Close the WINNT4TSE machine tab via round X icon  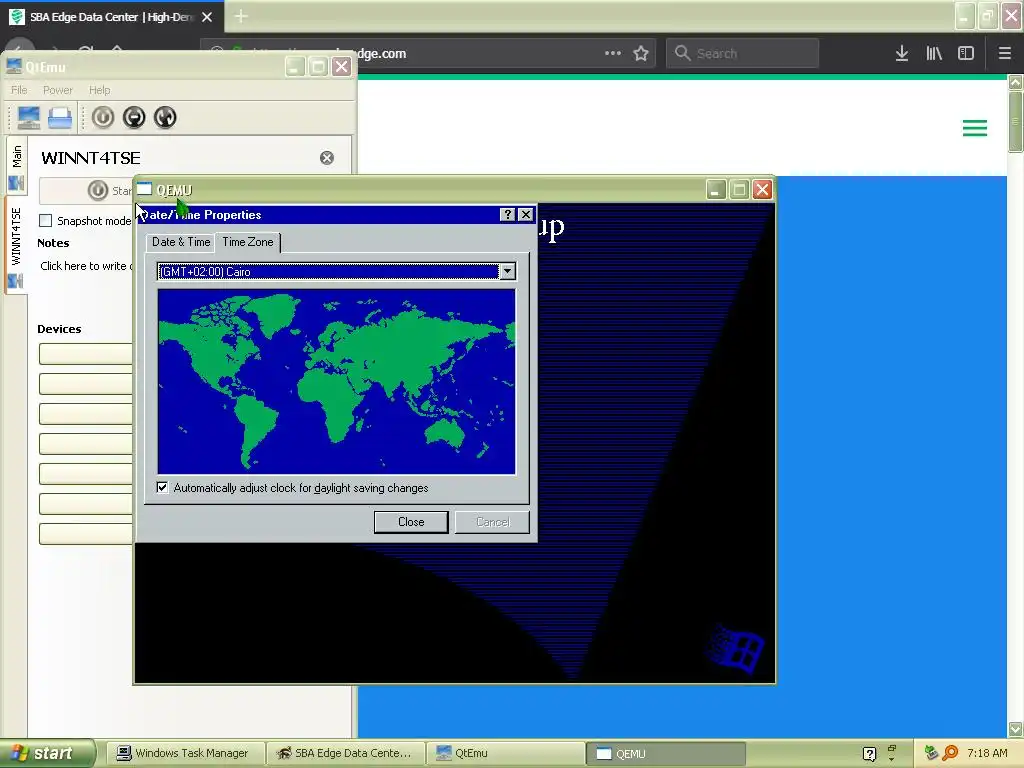[327, 158]
